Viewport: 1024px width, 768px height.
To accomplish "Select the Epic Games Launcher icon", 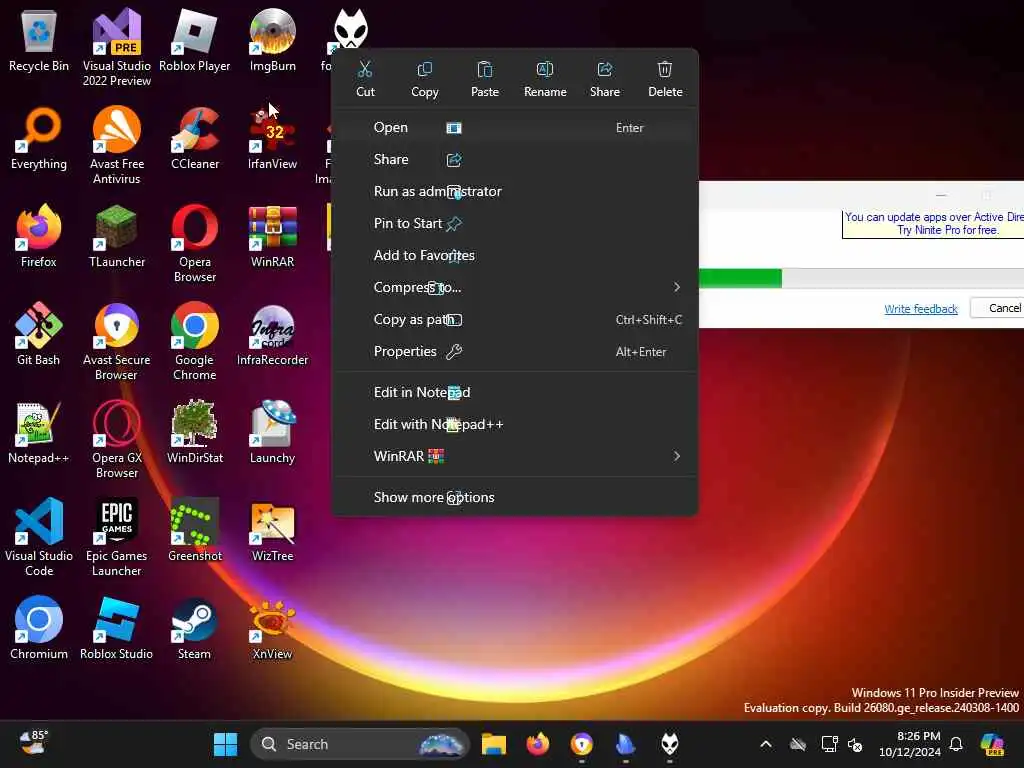I will click(116, 537).
